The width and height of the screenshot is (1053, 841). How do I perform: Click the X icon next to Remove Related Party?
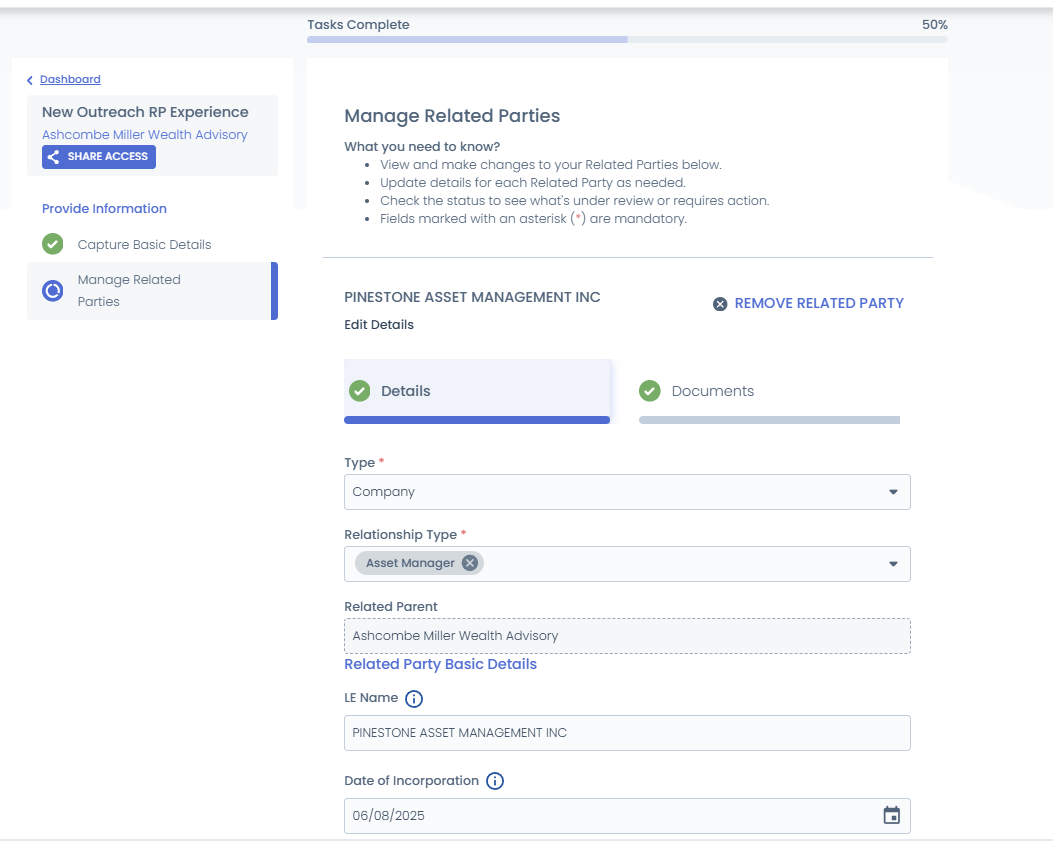pos(720,304)
